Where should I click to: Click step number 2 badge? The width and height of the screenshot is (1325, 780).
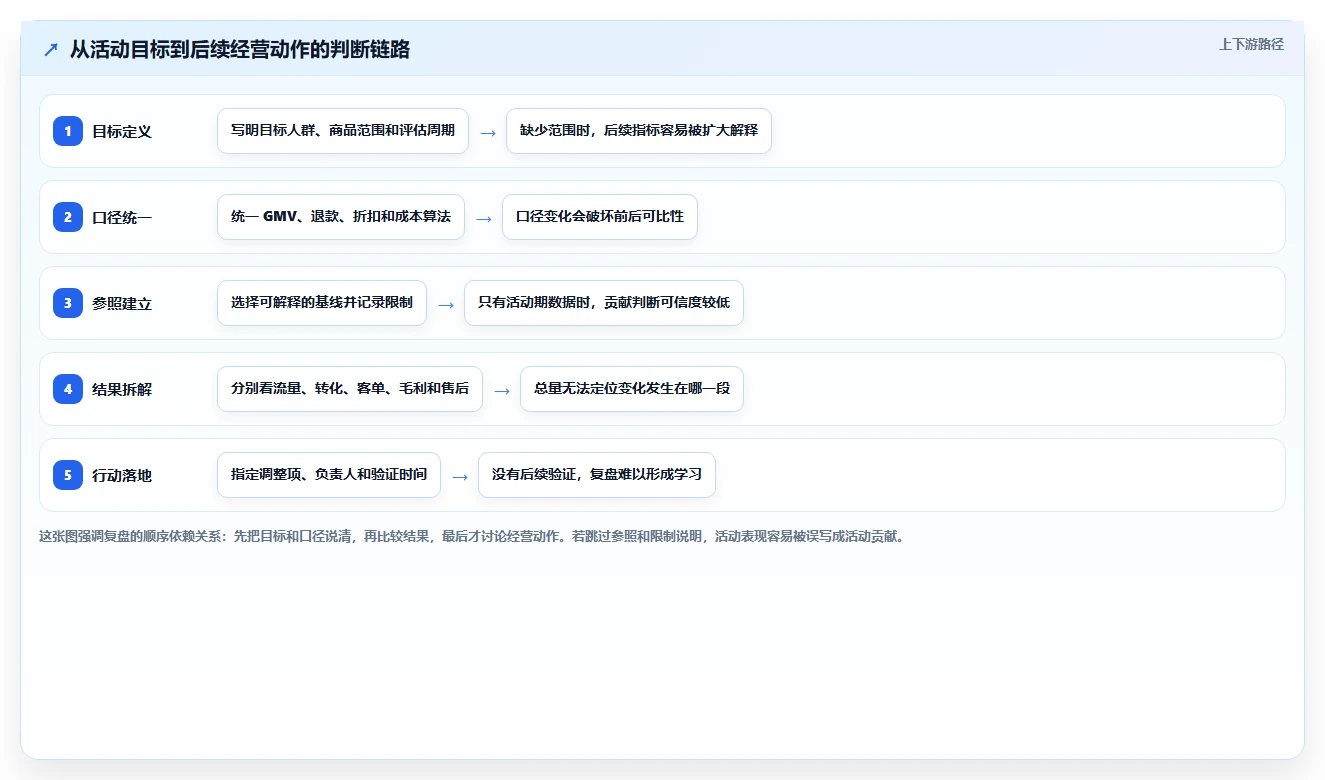(x=68, y=217)
